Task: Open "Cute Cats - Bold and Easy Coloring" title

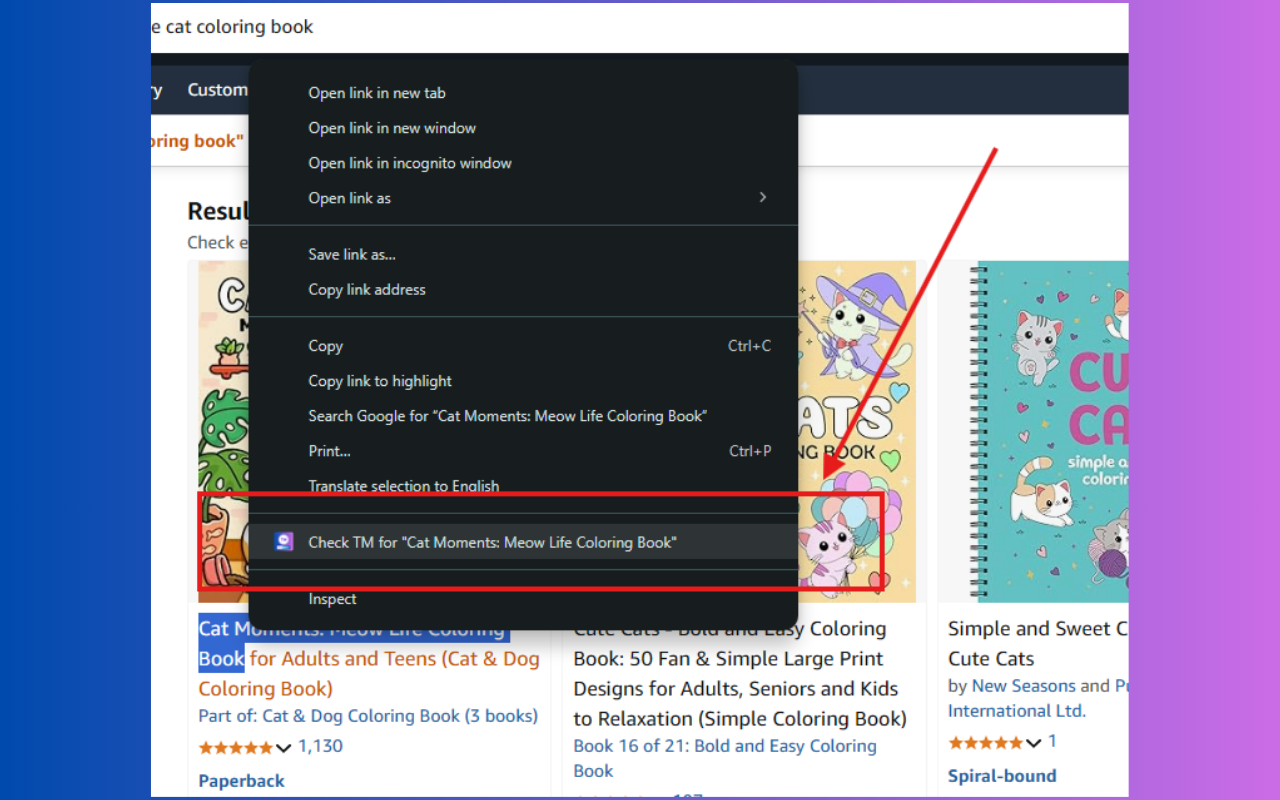Action: point(740,673)
